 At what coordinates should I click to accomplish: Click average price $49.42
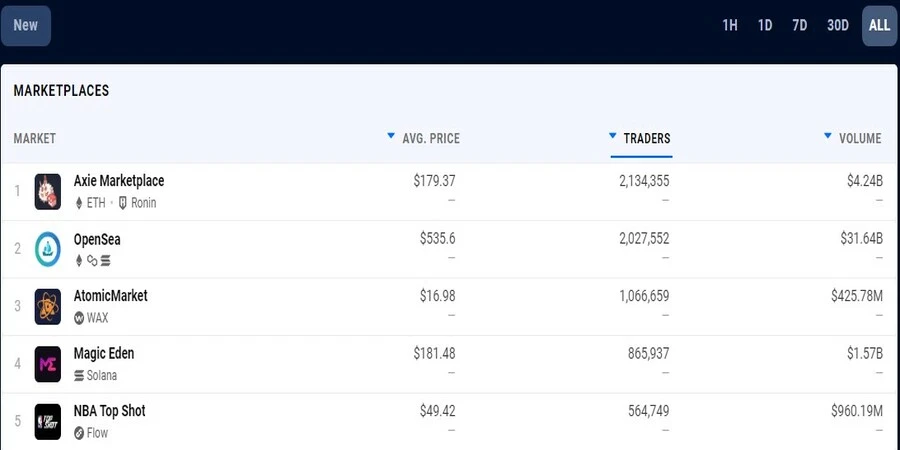pos(437,410)
